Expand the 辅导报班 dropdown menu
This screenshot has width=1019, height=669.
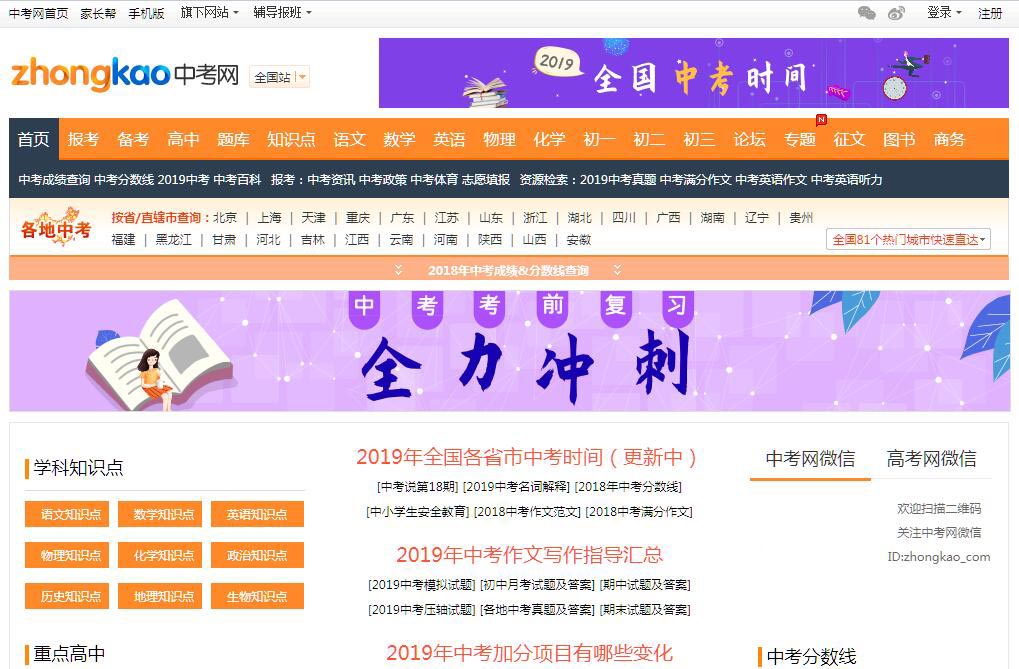click(x=282, y=13)
